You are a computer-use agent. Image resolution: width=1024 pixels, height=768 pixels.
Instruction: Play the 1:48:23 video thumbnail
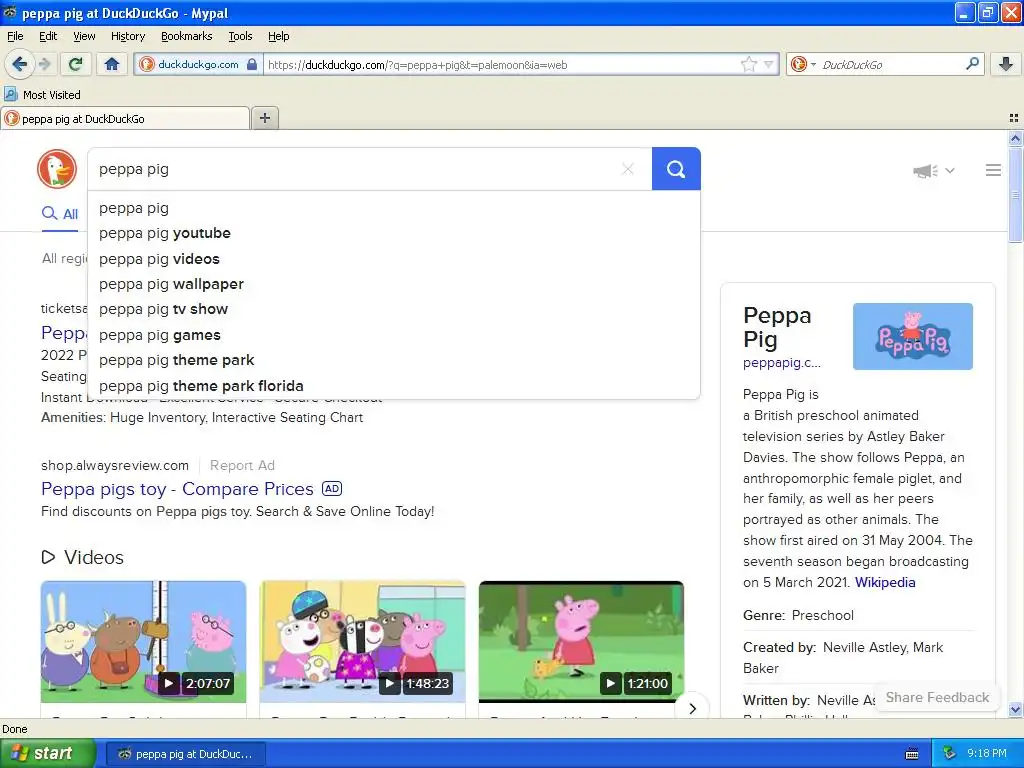point(362,642)
